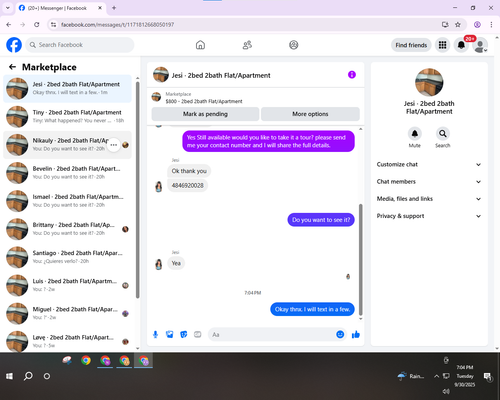Screen dimensions: 500x400
Task: Focus the Search Facebook field
Action: coord(80,45)
